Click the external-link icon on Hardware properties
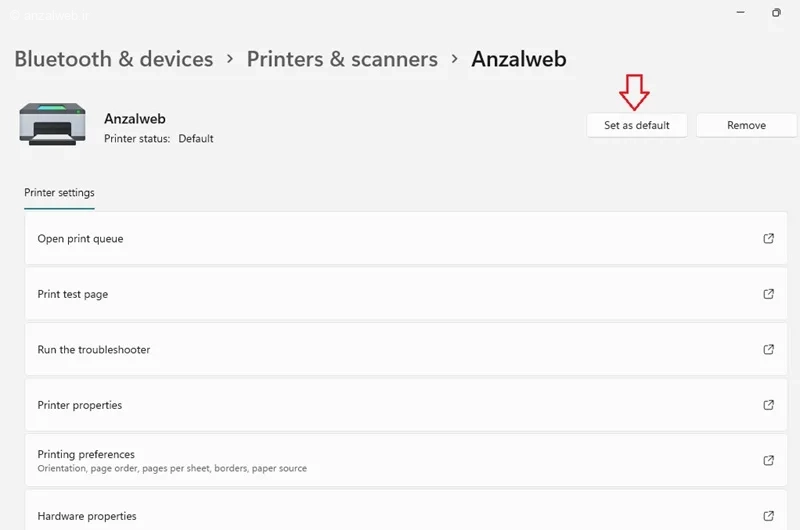 tap(768, 516)
